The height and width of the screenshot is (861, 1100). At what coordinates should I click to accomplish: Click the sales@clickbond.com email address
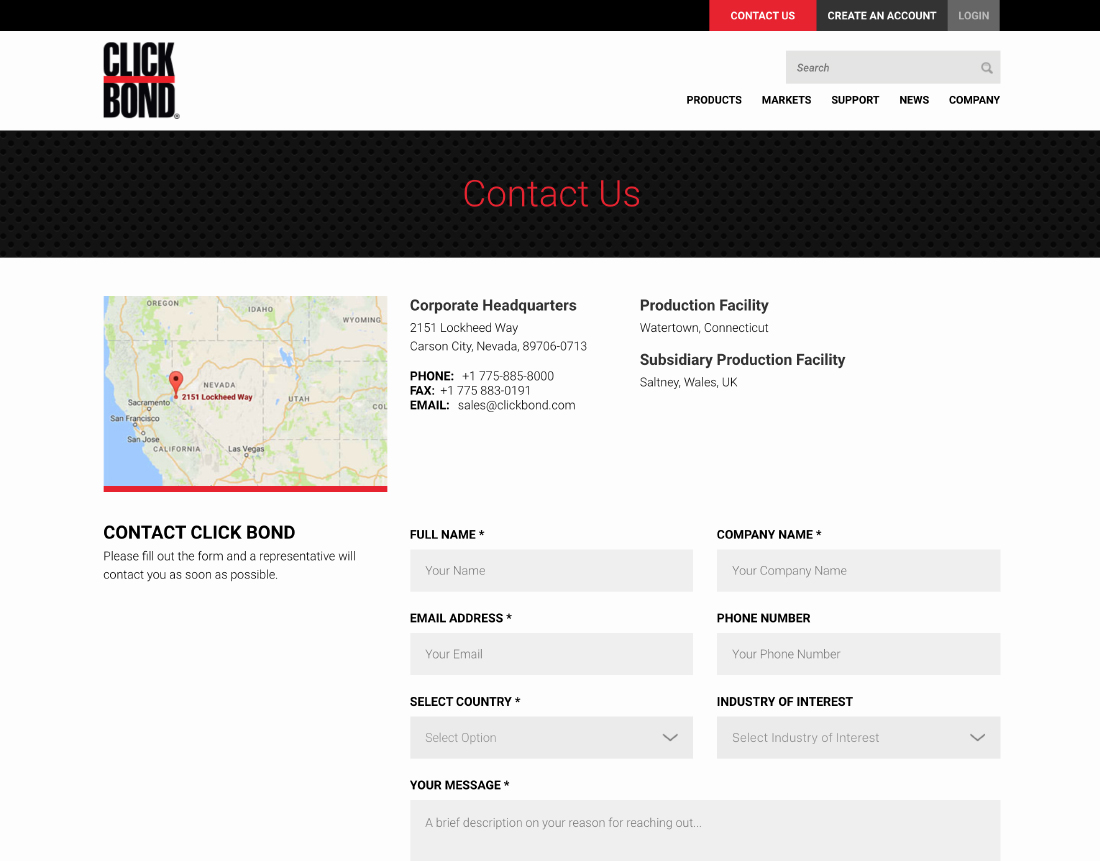coord(516,406)
